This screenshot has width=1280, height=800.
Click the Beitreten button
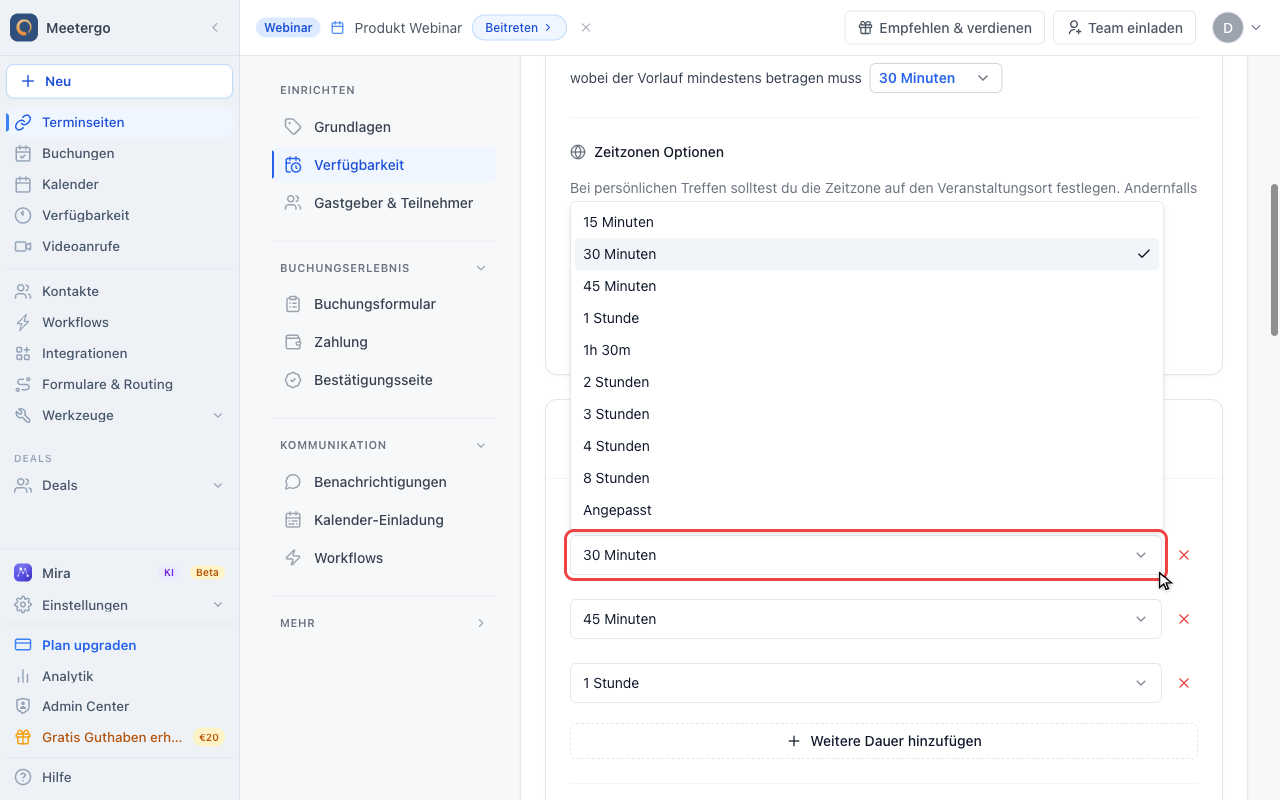coord(519,28)
